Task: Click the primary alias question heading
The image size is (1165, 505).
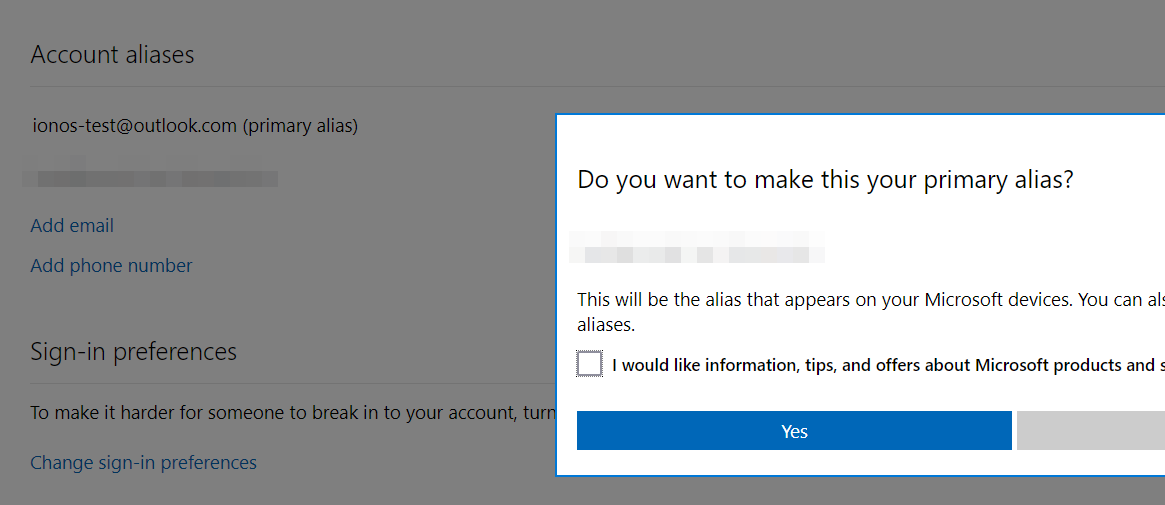Action: click(825, 180)
